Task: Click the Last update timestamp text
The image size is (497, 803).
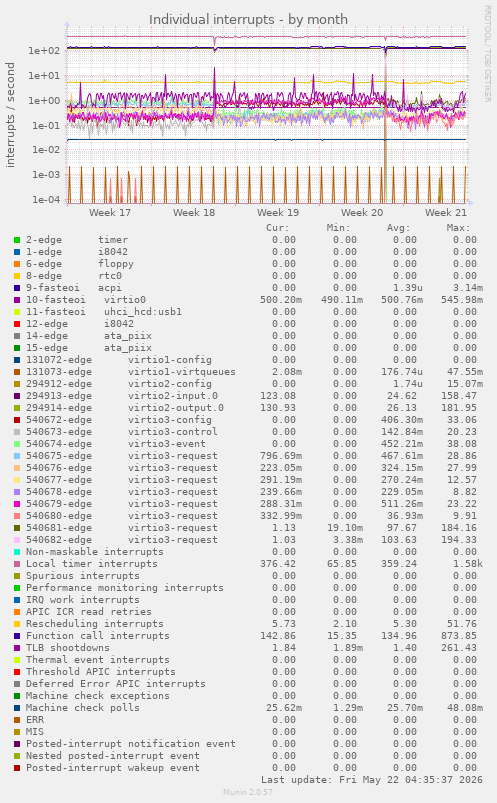Action: [x=372, y=780]
